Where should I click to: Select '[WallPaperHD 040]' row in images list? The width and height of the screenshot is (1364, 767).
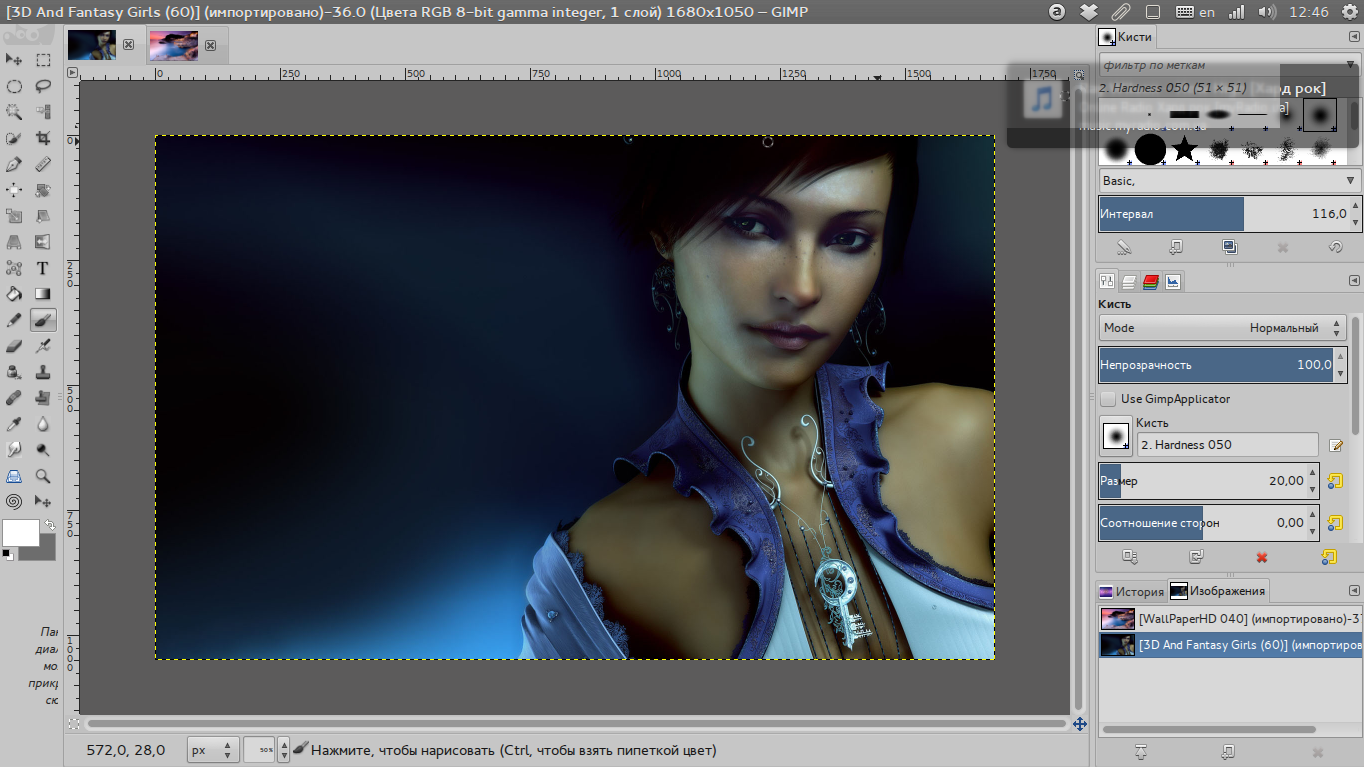pyautogui.click(x=1230, y=619)
